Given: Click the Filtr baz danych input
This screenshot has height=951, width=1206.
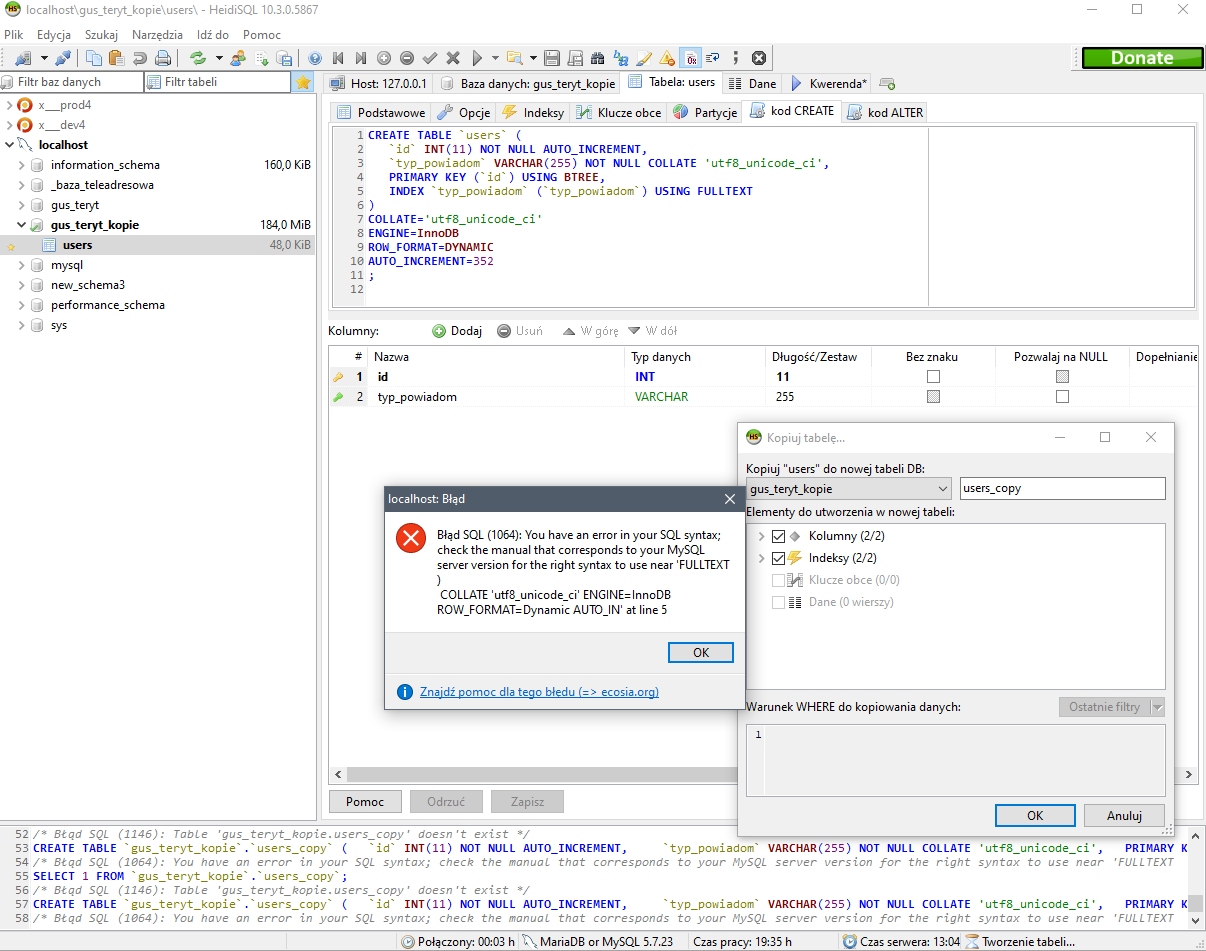Looking at the screenshot, I should click(73, 82).
